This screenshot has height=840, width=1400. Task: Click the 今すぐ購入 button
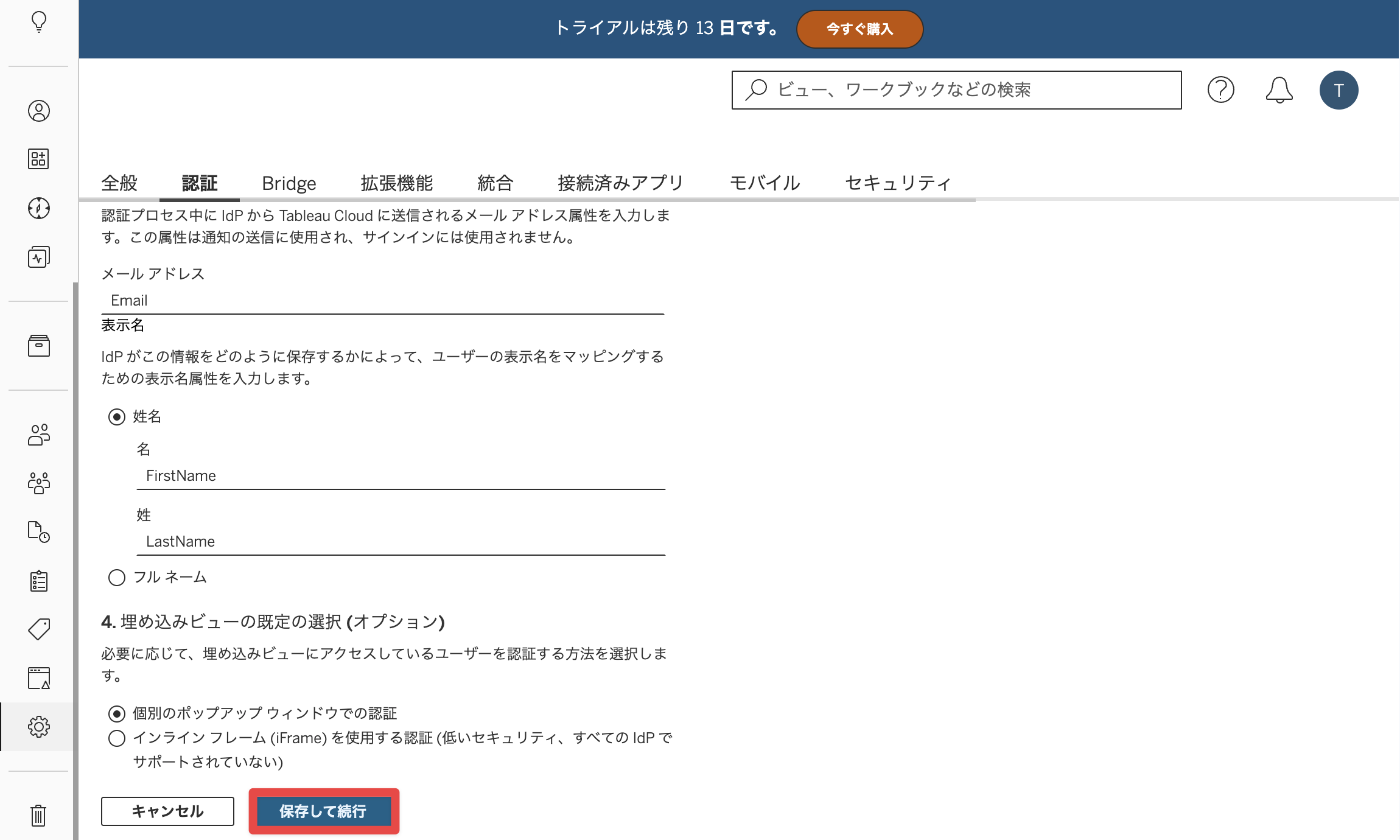(x=859, y=29)
